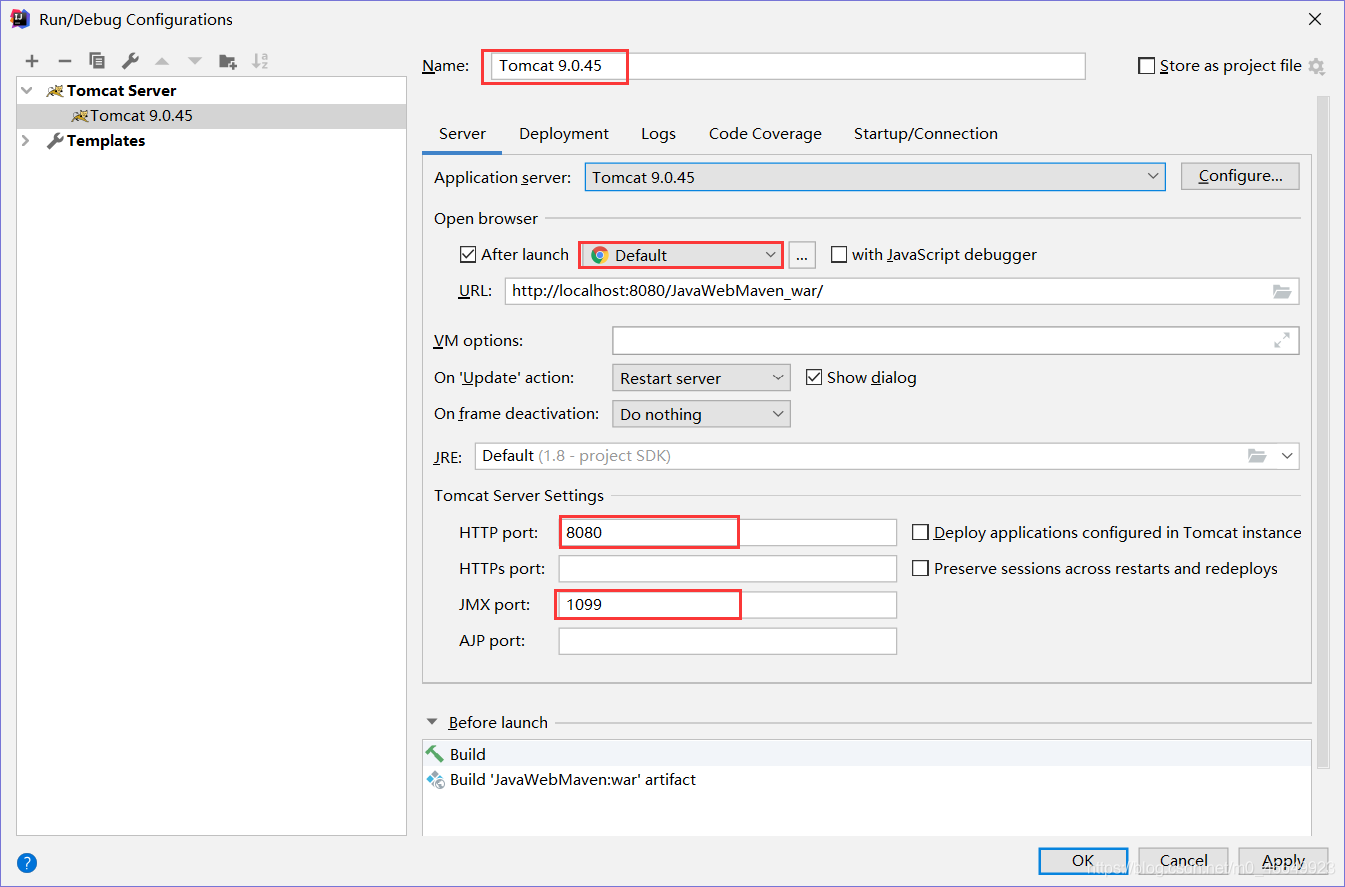Click the folder icon in the URL field

coord(1282,292)
